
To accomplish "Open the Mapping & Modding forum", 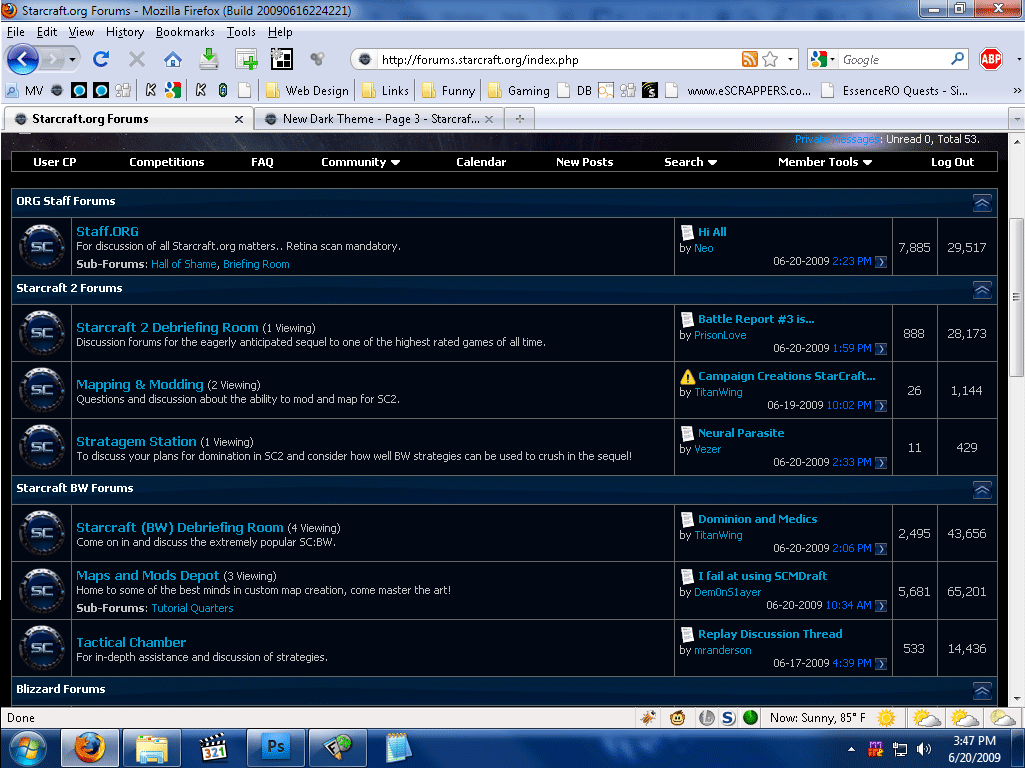I will tap(140, 384).
